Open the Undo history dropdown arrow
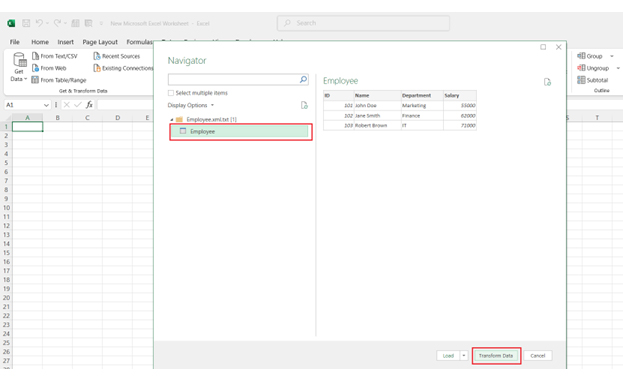The image size is (623, 381). [47, 23]
